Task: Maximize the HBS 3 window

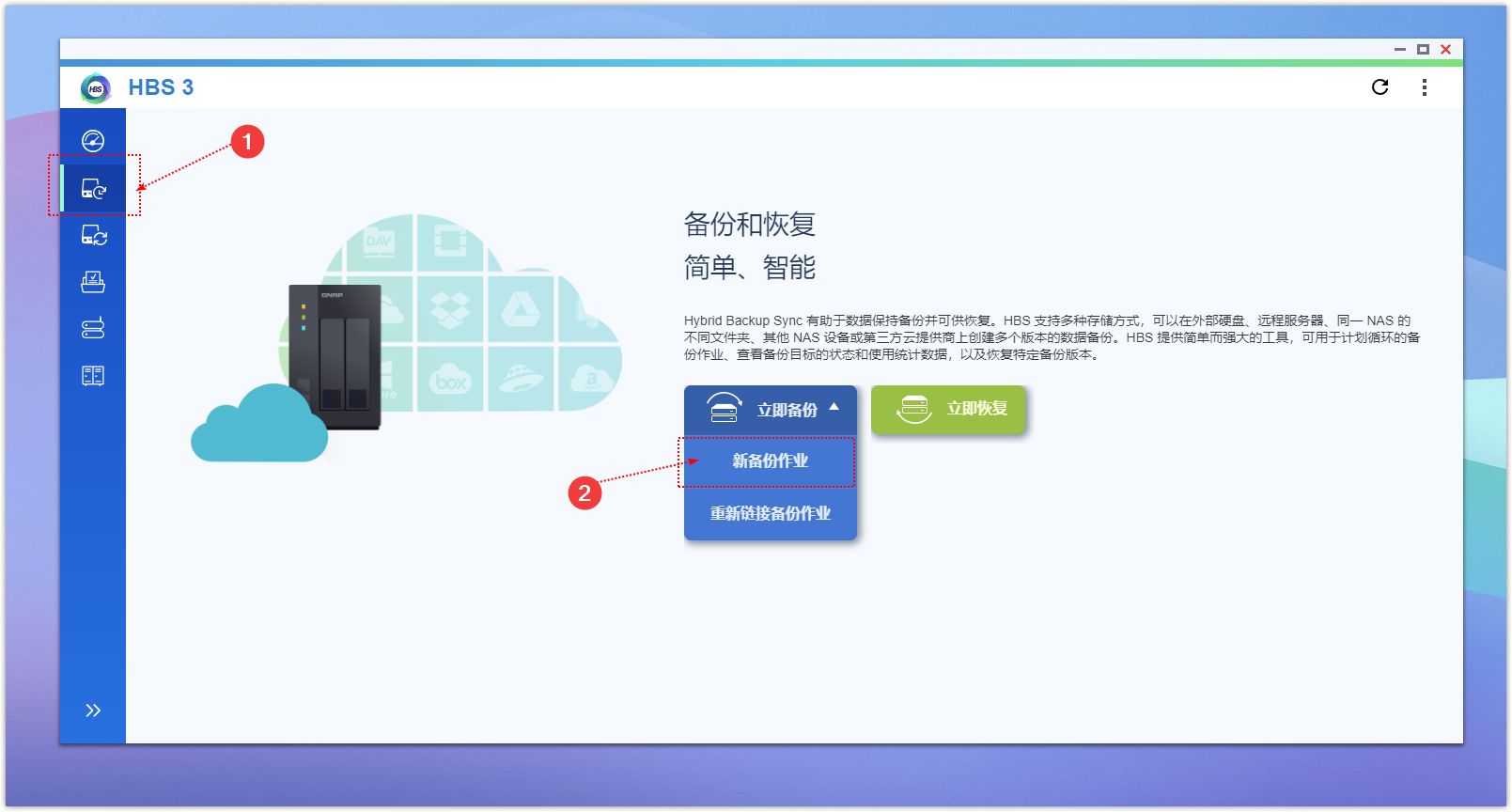Action: click(x=1423, y=50)
